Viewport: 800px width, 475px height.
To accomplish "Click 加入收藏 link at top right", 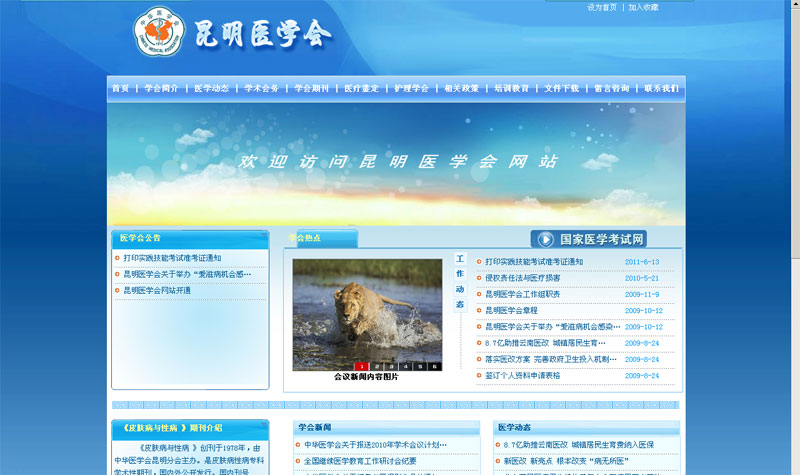I will point(644,7).
